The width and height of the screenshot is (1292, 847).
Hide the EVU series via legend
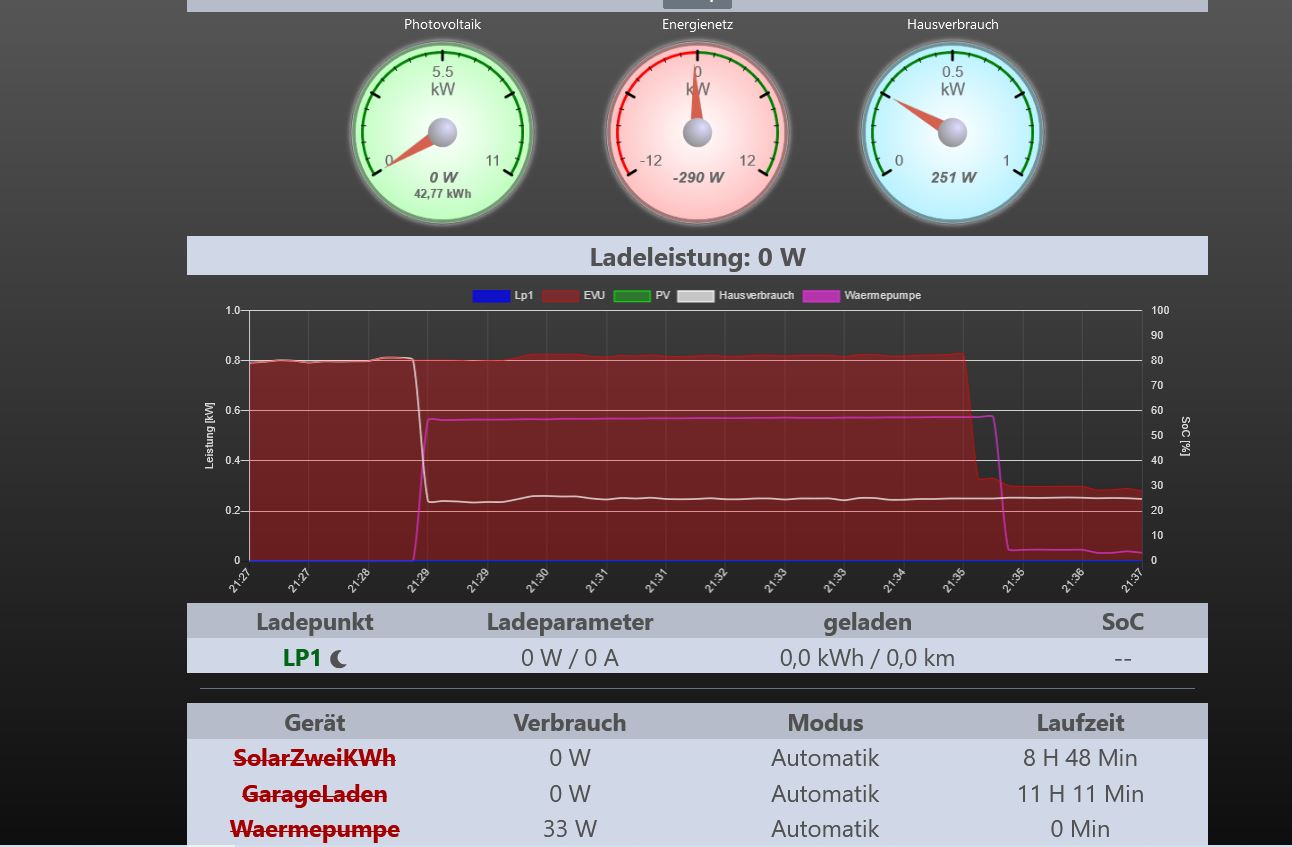click(x=560, y=296)
